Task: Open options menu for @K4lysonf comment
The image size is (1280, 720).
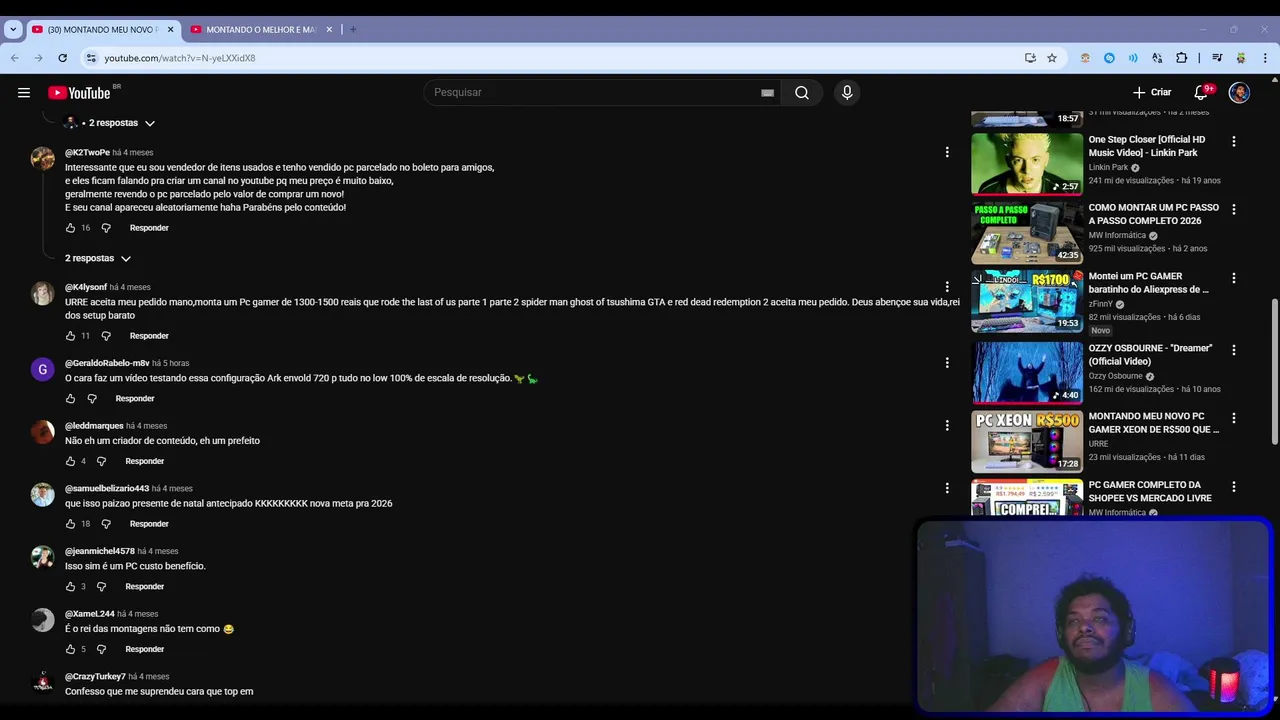Action: [x=947, y=287]
